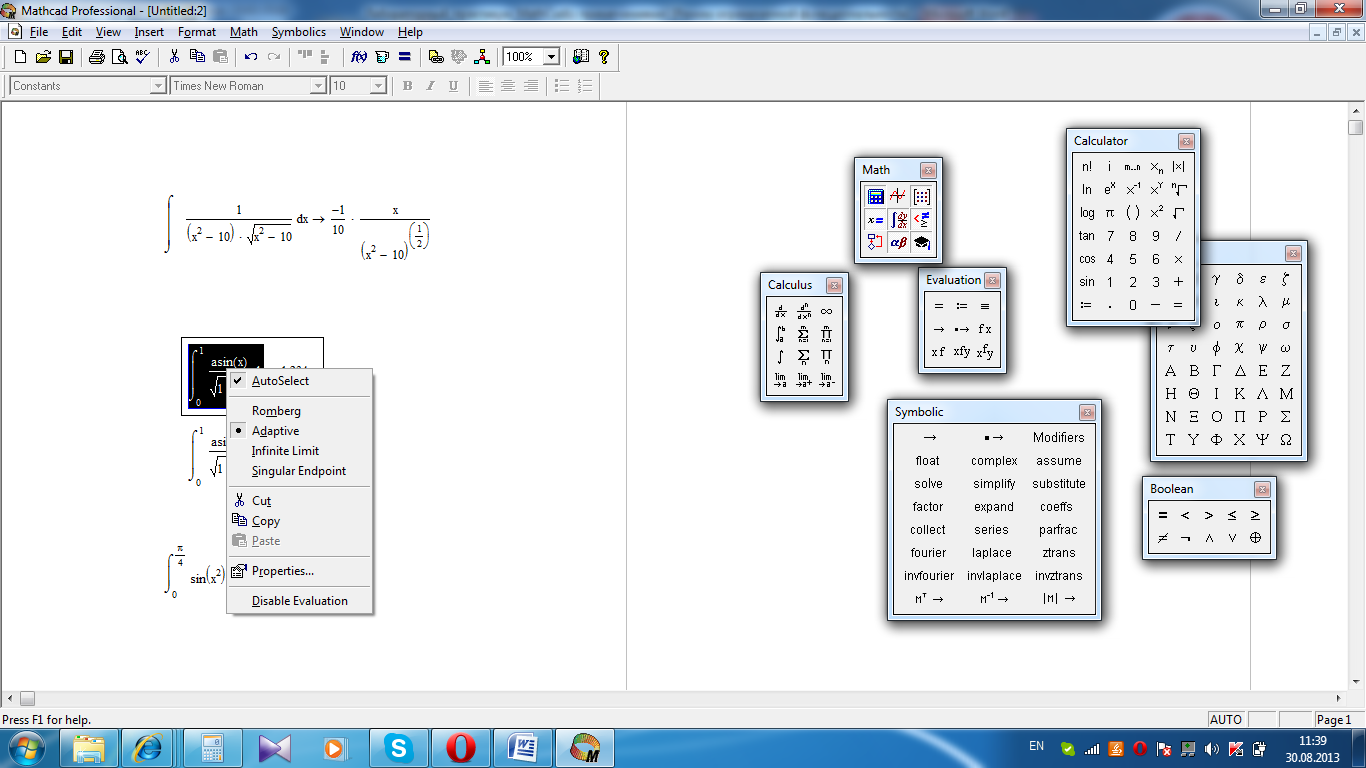1366x768 pixels.
Task: Open the zoom 100% dropdown
Action: [551, 57]
